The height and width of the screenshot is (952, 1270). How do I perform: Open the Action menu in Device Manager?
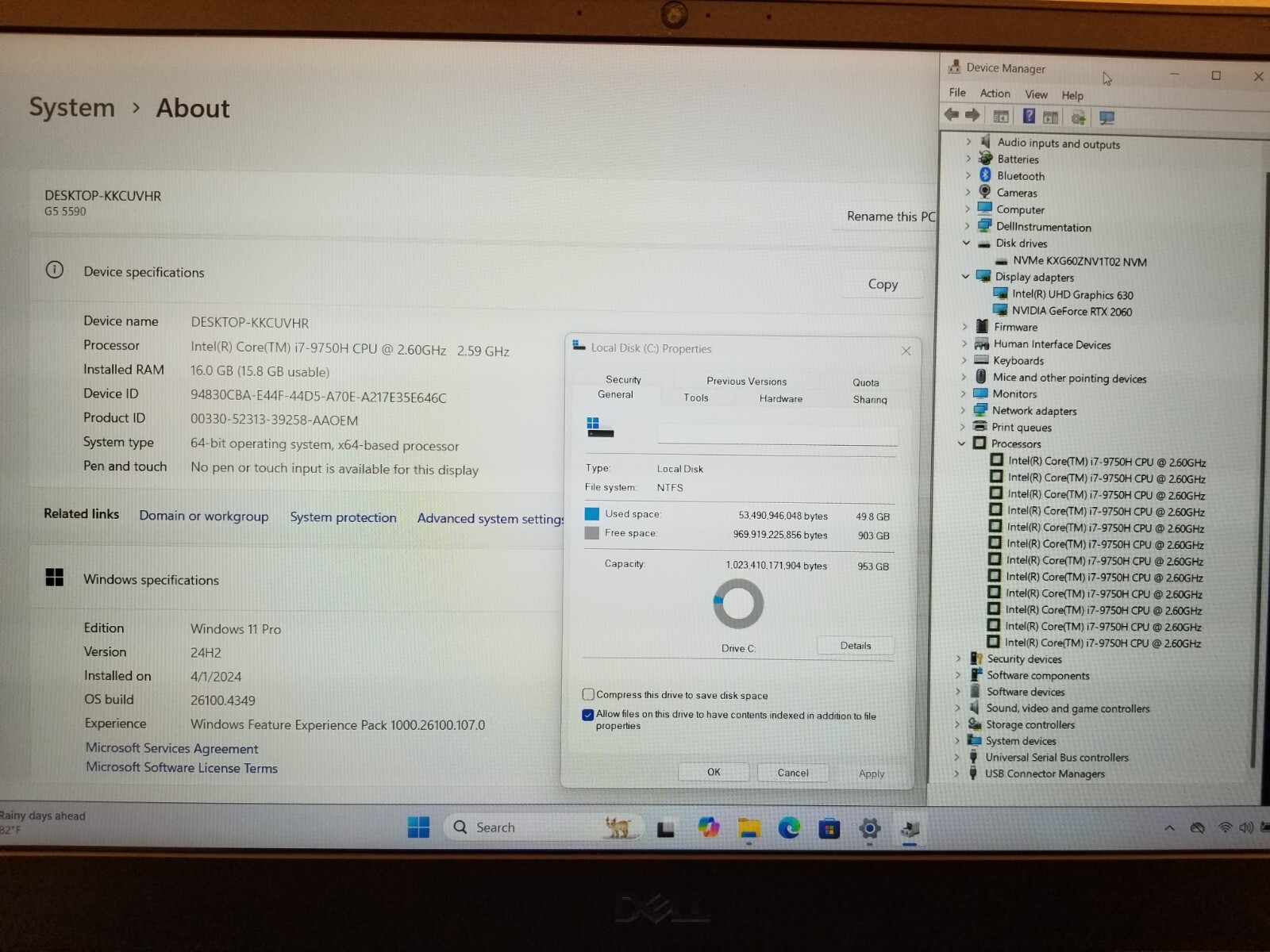[995, 94]
